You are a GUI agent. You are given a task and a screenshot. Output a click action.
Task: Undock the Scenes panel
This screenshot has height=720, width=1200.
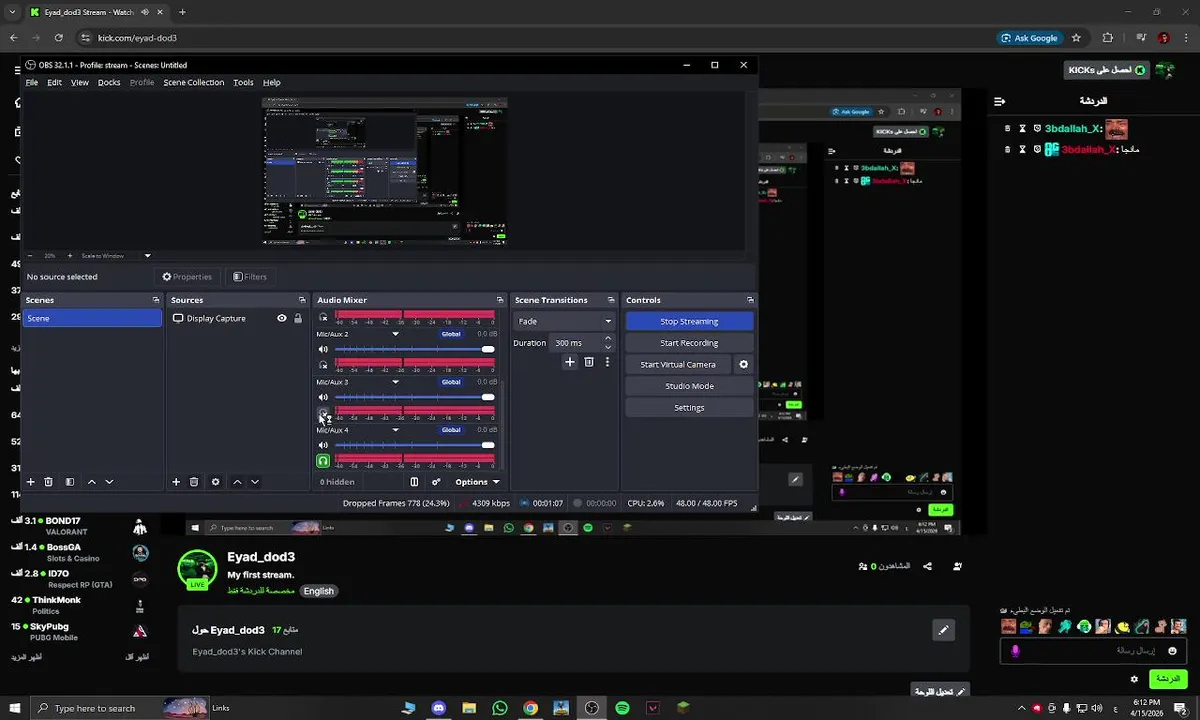pos(156,300)
